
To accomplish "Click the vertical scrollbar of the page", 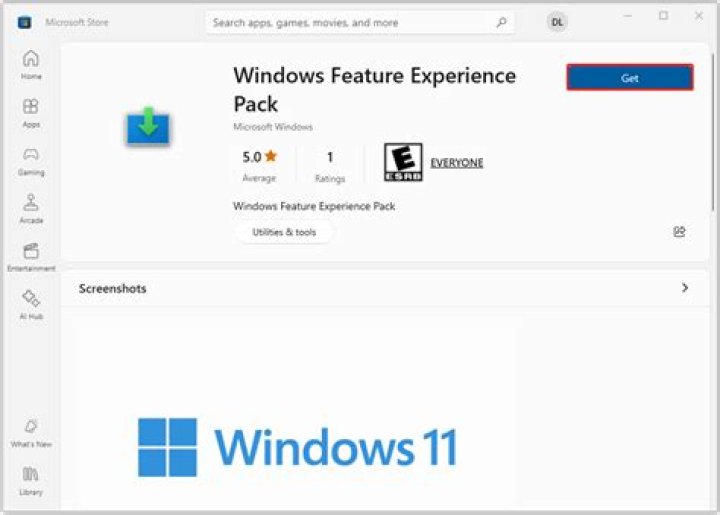I will (x=713, y=133).
